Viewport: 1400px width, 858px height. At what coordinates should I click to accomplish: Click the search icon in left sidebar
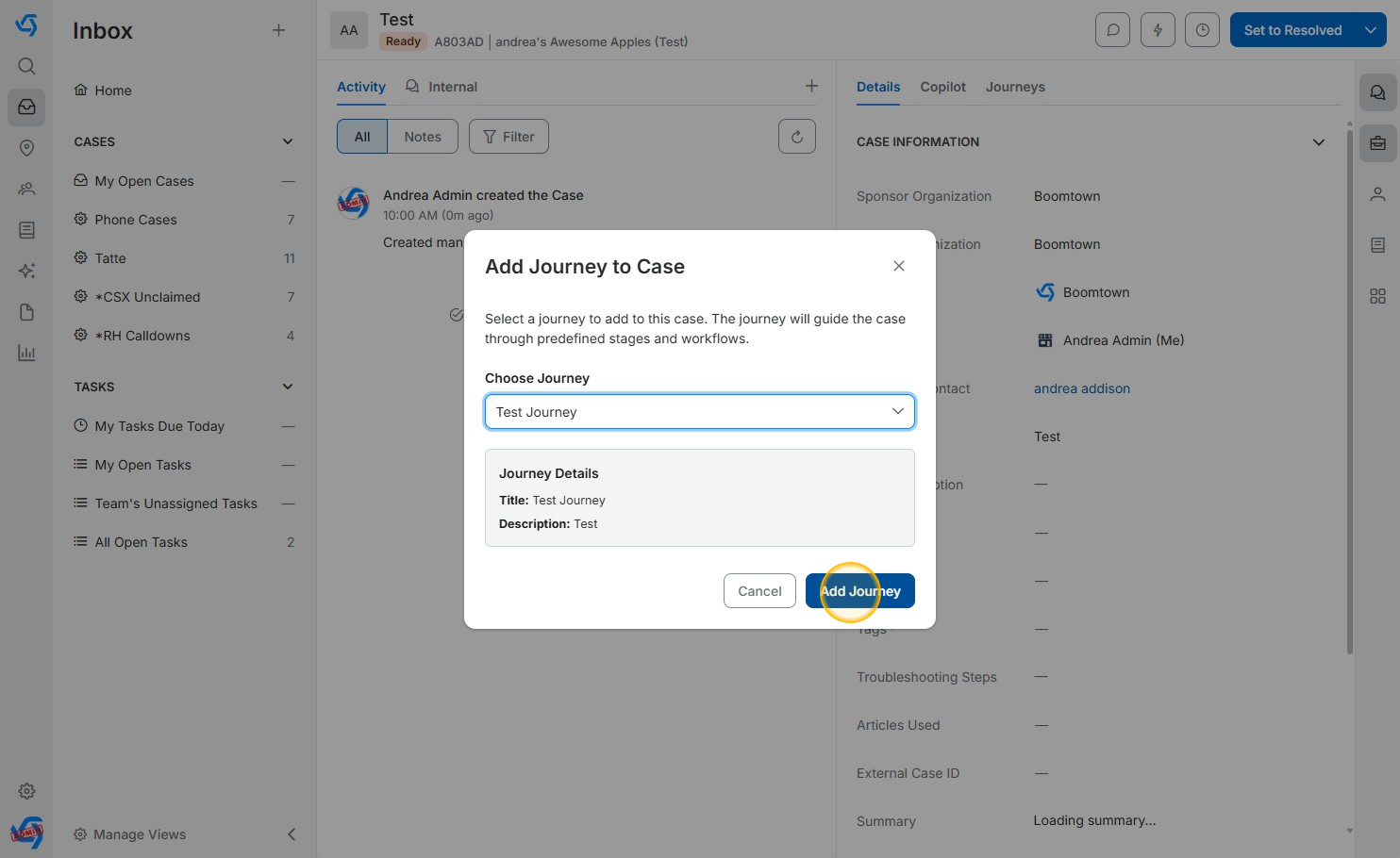pyautogui.click(x=26, y=66)
